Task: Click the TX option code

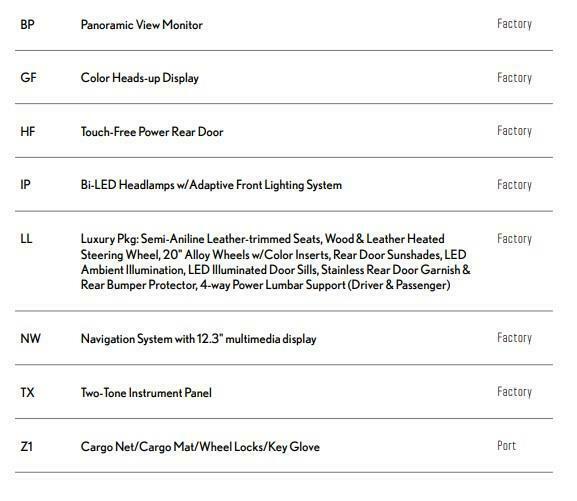Action: (x=27, y=392)
